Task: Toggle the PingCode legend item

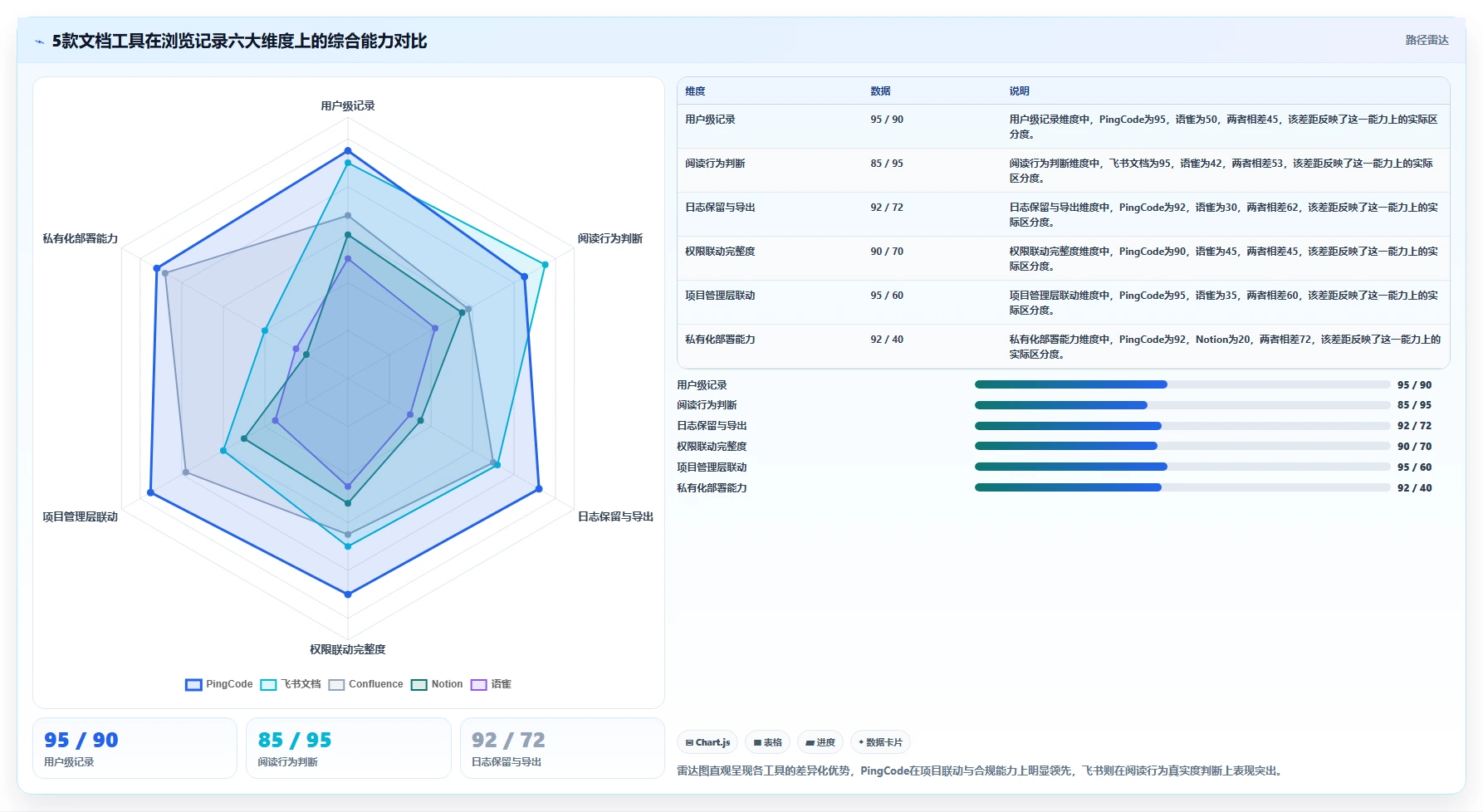Action: 219,684
